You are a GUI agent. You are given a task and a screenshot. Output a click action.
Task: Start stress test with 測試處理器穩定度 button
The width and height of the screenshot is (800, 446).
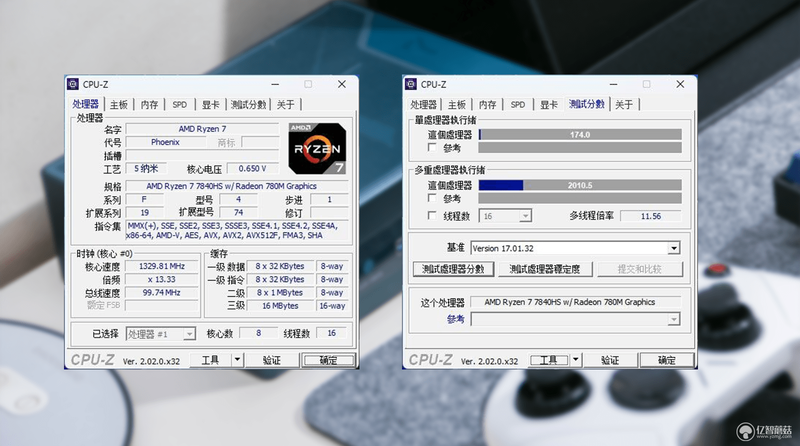tap(544, 269)
